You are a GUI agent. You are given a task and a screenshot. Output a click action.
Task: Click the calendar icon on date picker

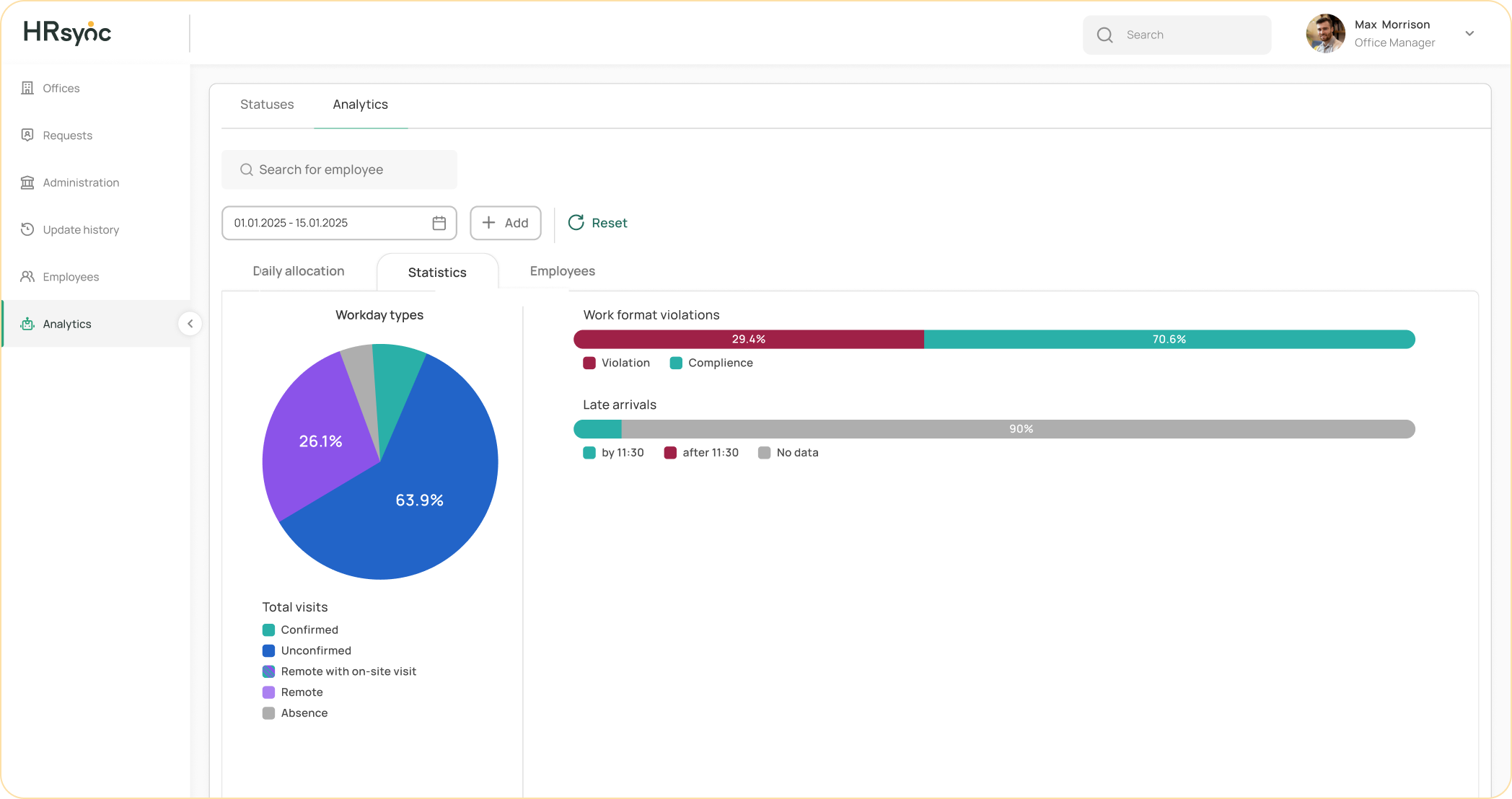coord(438,222)
